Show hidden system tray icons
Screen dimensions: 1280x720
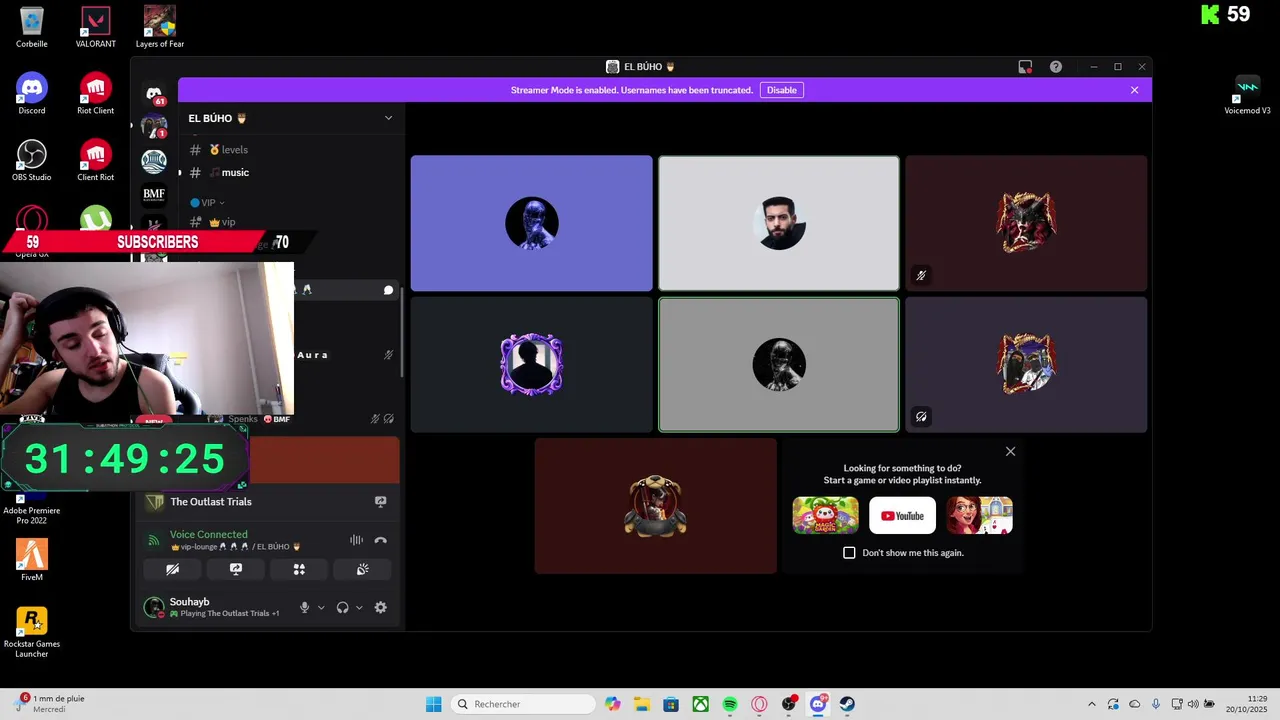tap(1091, 704)
